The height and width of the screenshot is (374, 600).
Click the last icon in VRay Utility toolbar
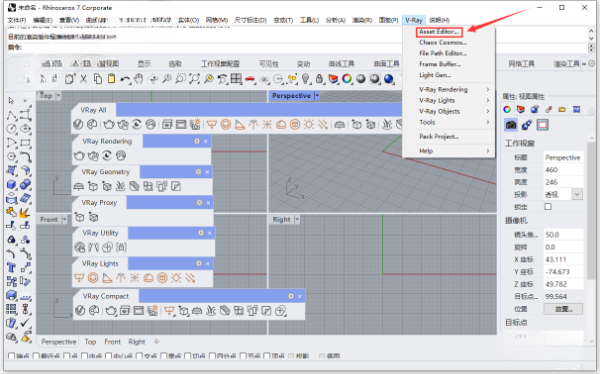coord(121,248)
